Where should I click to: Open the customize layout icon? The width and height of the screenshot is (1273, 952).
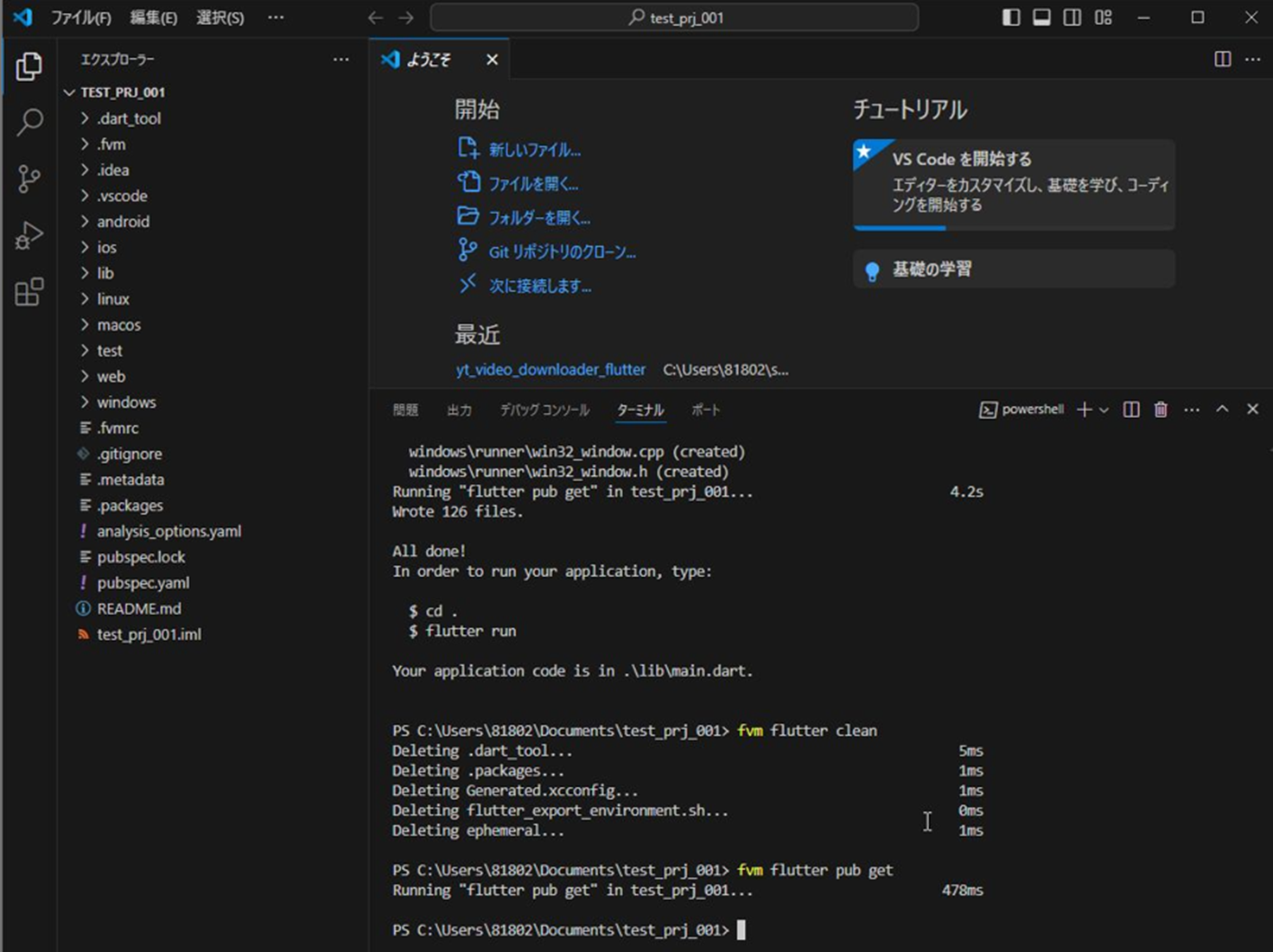[1104, 17]
